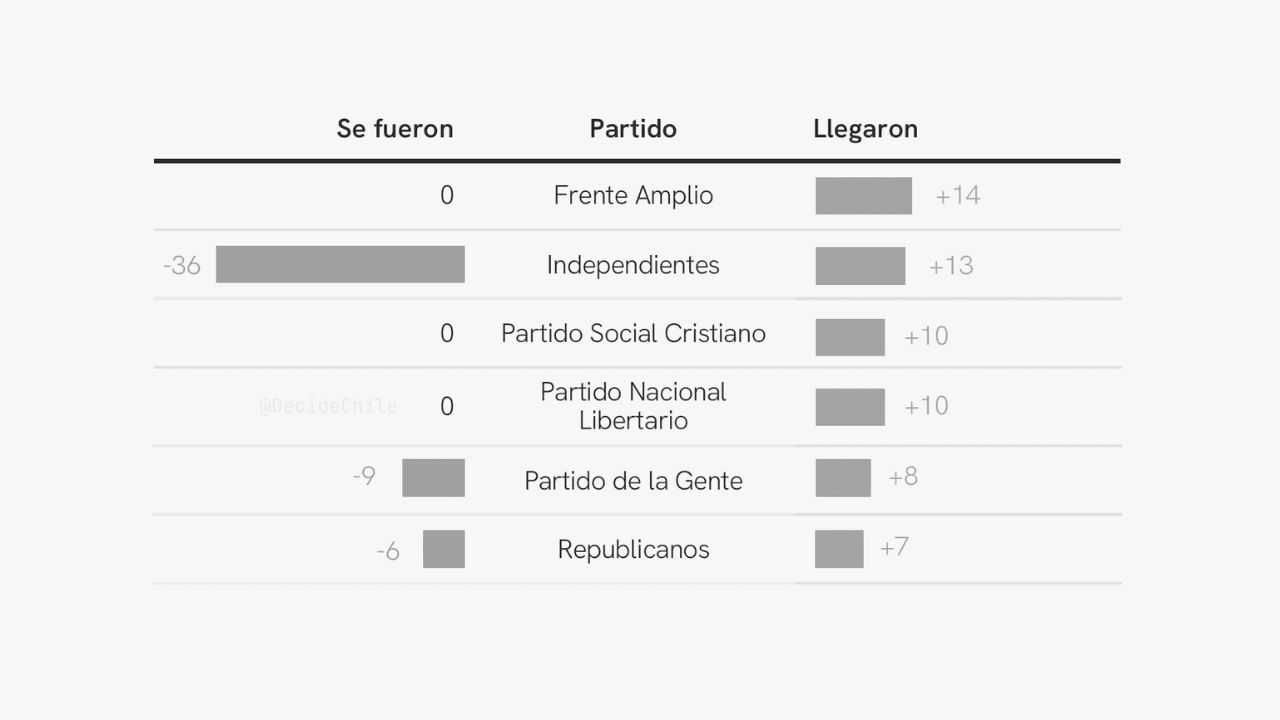Viewport: 1280px width, 720px height.
Task: Click the "Llegaron" column header
Action: (865, 129)
